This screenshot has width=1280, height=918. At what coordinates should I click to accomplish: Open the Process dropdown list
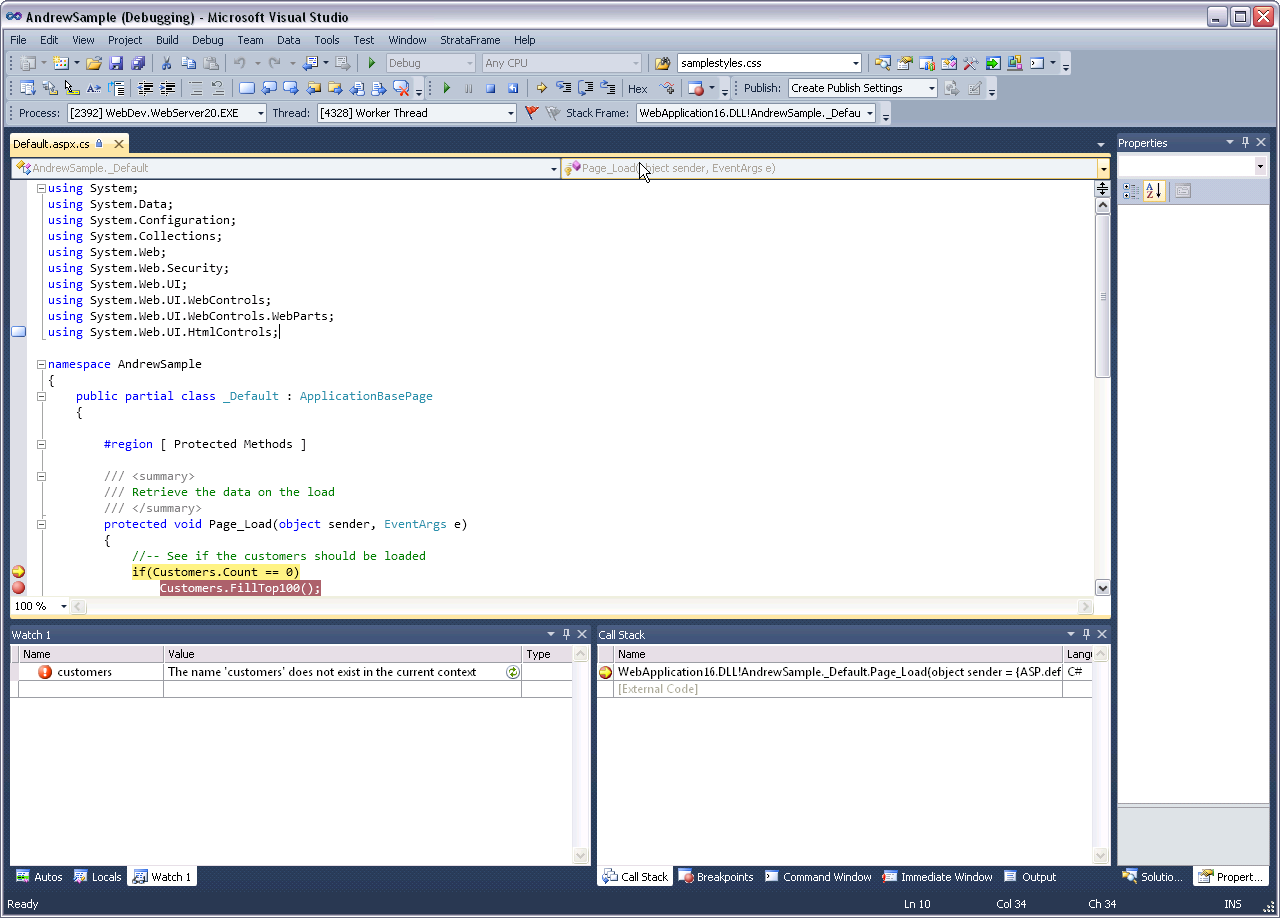pyautogui.click(x=261, y=114)
